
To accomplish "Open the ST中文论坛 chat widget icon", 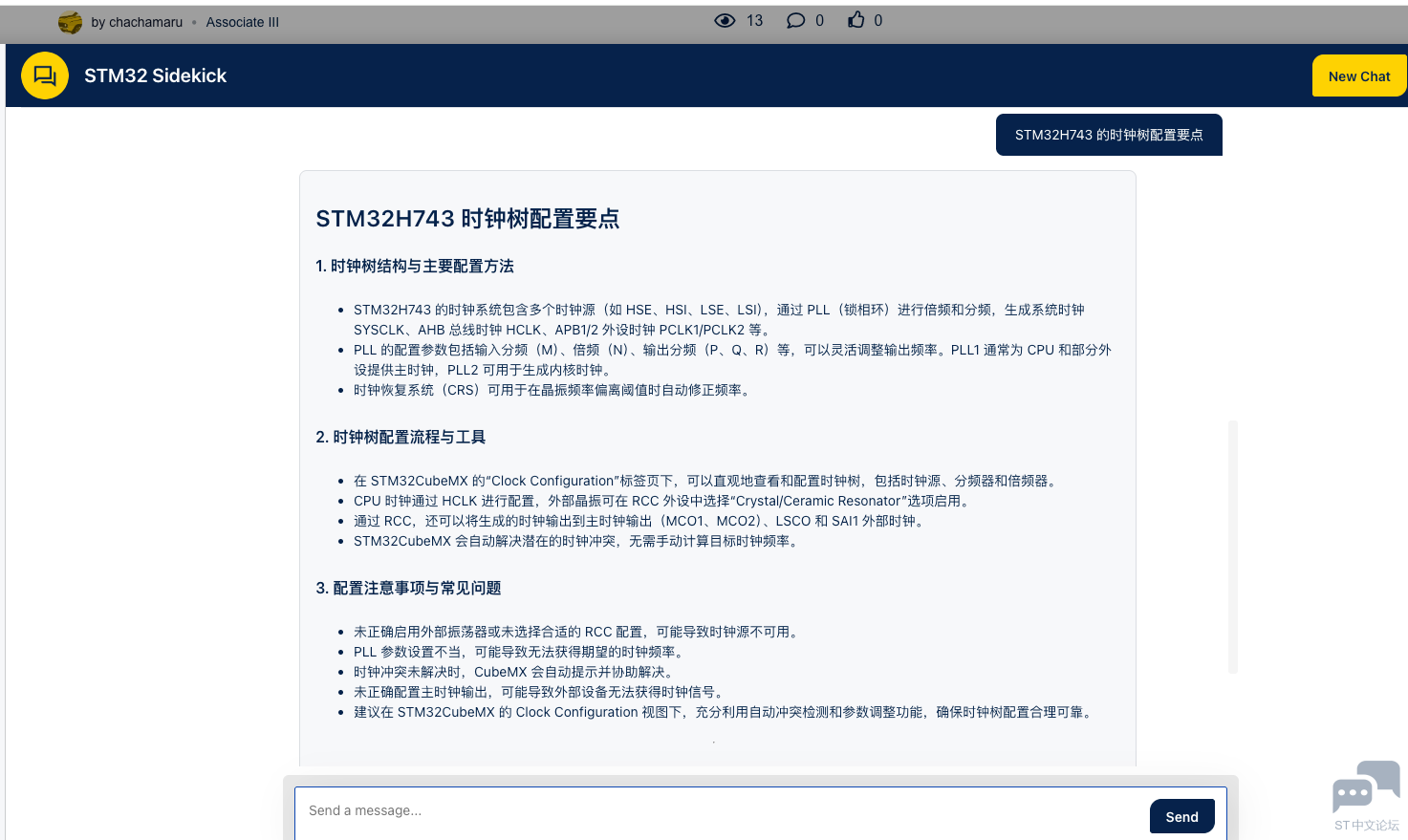I will (x=1365, y=786).
